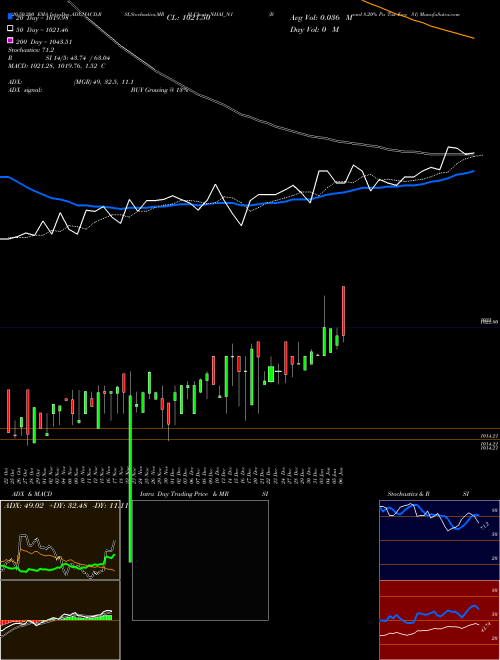Select the '50 Day = 1021.46' legend text
Image resolution: width=500 pixels, height=660 pixels.
point(42,30)
